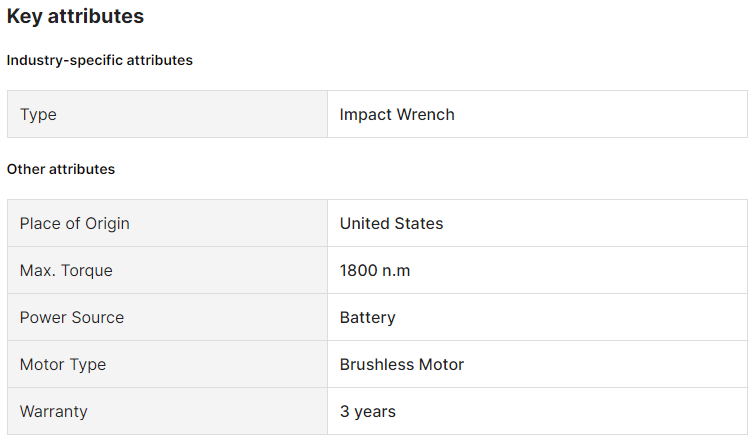Click the "Place of Origin" label
Screen dimensions: 756x443
click(74, 224)
